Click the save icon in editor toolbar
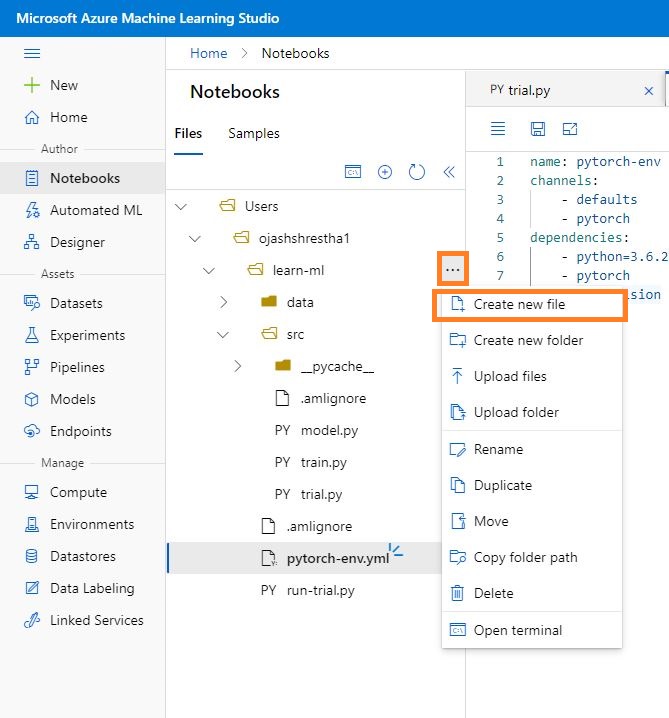Screen dimensions: 669x718 pos(538,129)
